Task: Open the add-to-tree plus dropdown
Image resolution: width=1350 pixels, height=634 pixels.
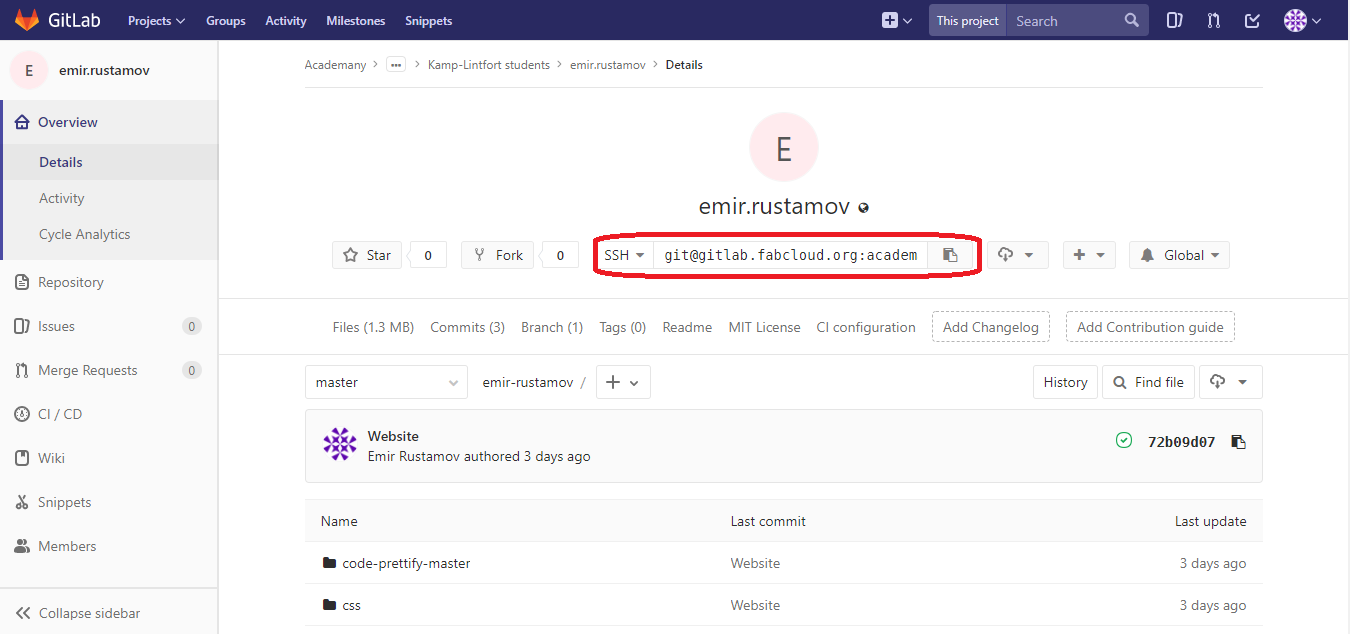Action: tap(623, 382)
